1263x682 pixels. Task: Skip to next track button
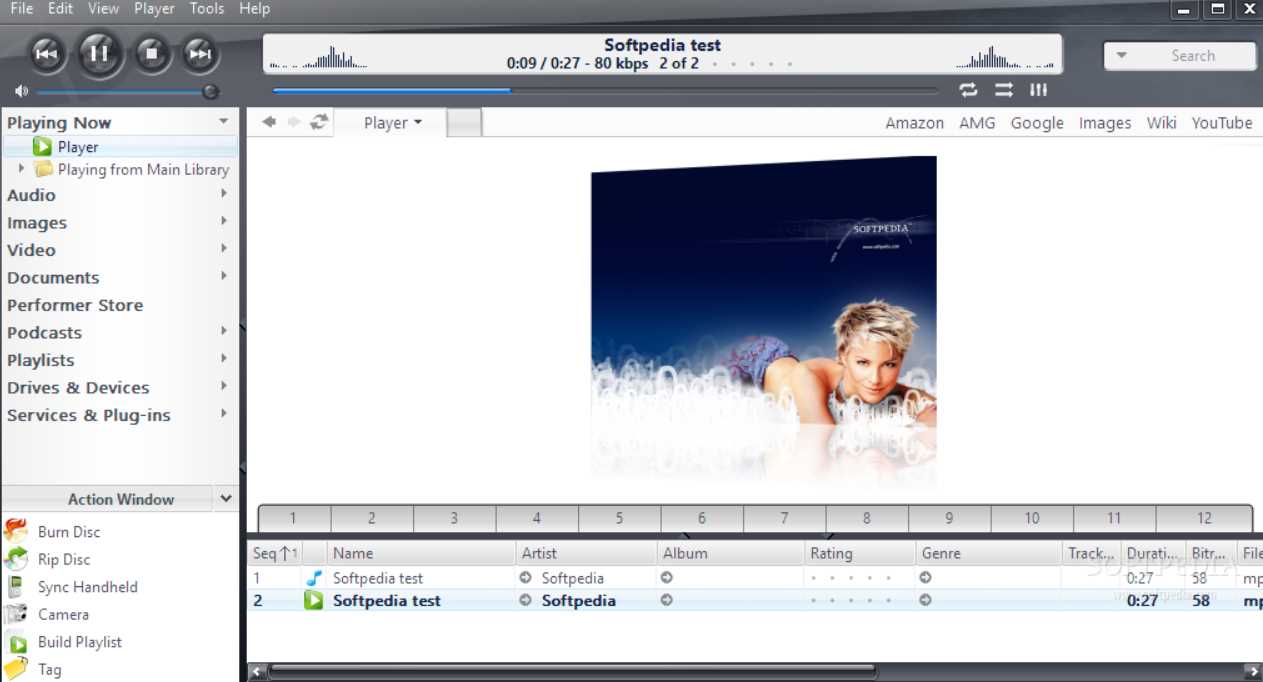[199, 54]
